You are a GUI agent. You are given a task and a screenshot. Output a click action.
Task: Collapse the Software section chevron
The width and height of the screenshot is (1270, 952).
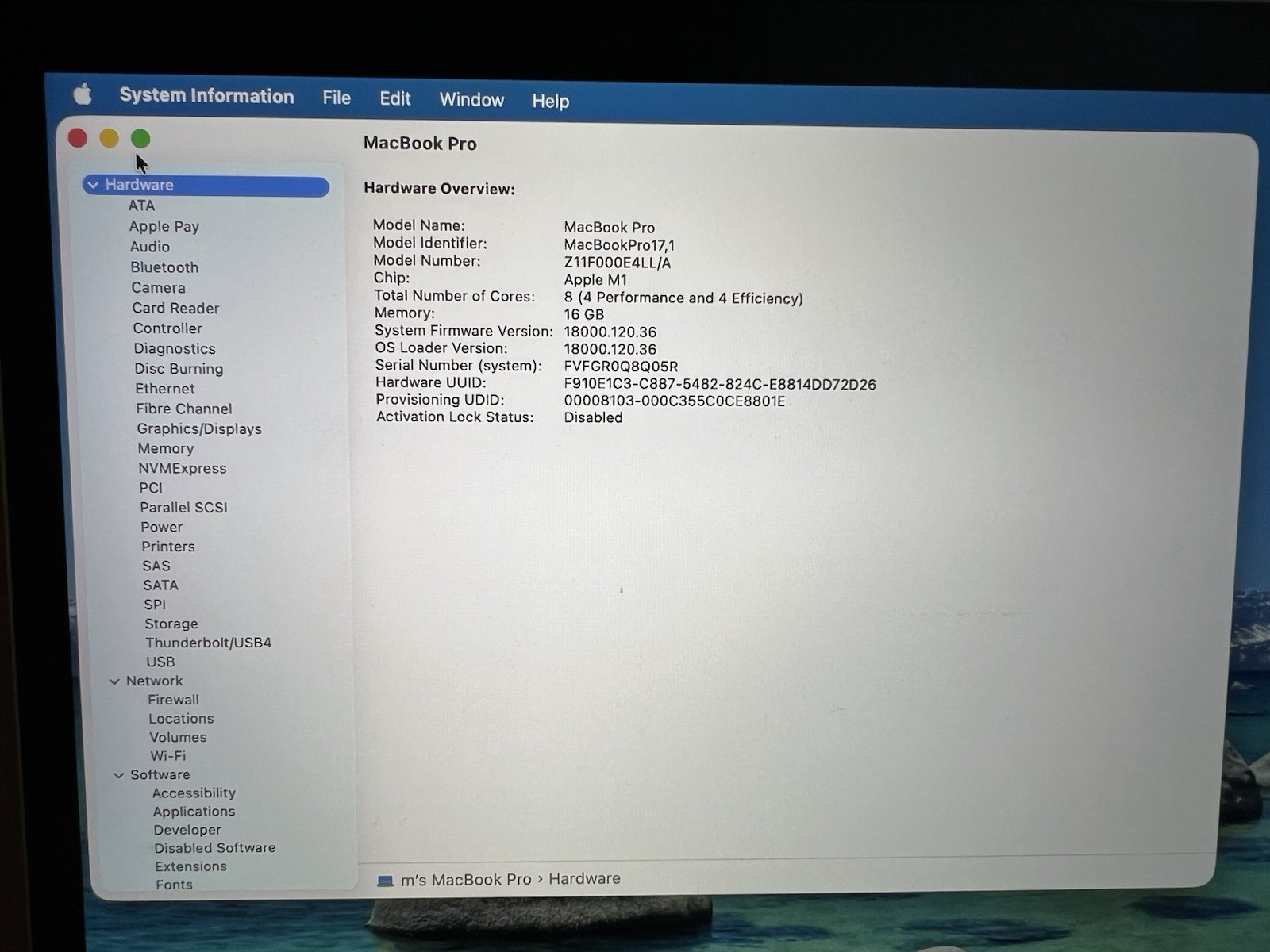pos(119,775)
